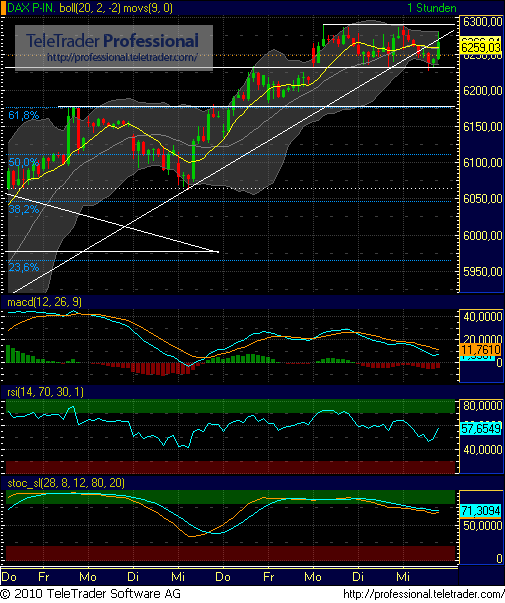The image size is (505, 603).
Task: Click the stochastic 50,0000 axis label
Action: [482, 526]
